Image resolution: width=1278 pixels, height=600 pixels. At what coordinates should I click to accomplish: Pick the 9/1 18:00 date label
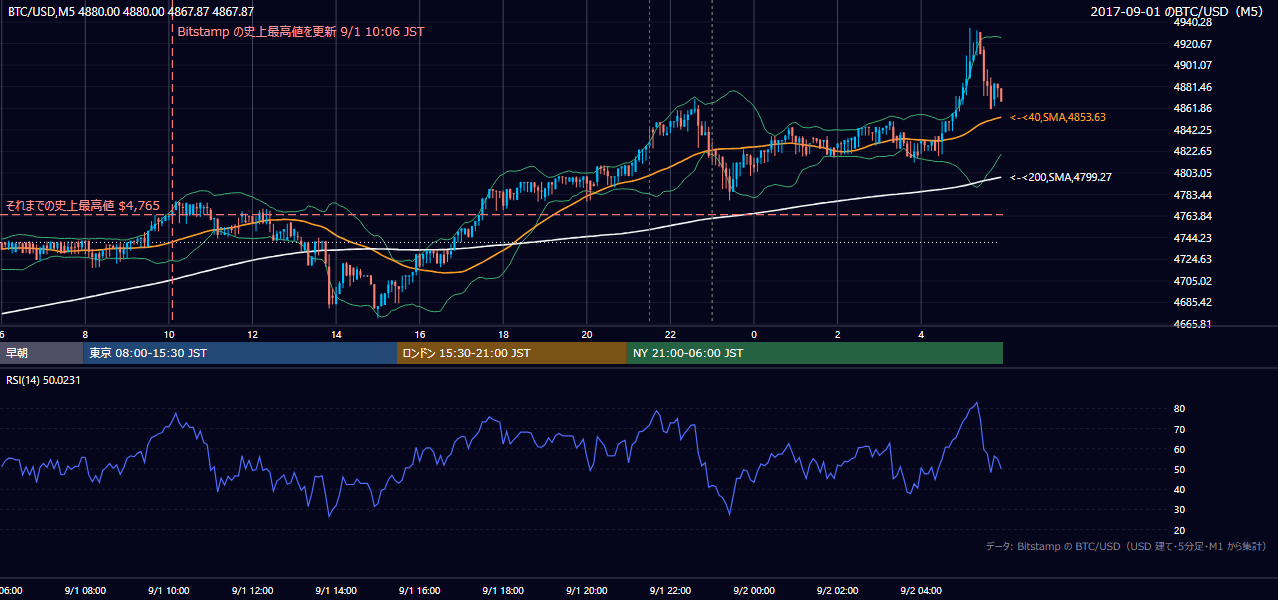click(503, 591)
